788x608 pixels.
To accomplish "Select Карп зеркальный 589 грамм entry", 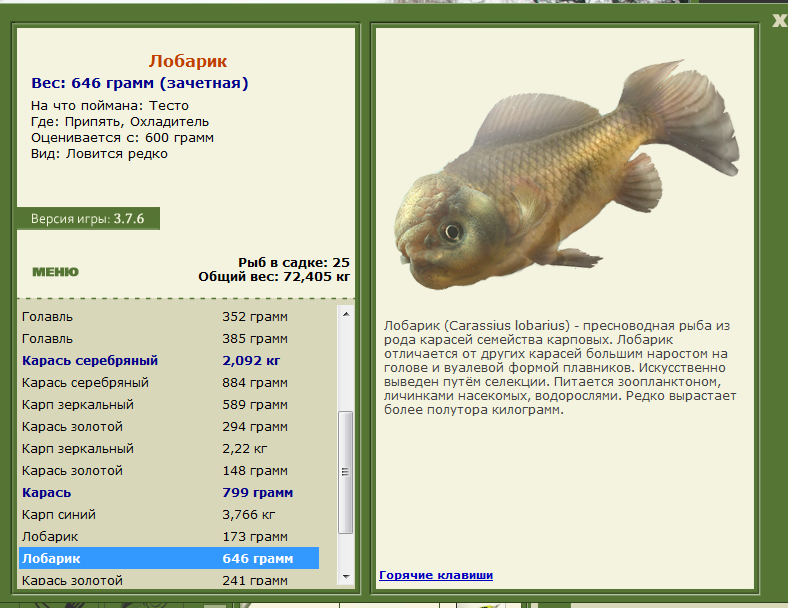I will [169, 404].
